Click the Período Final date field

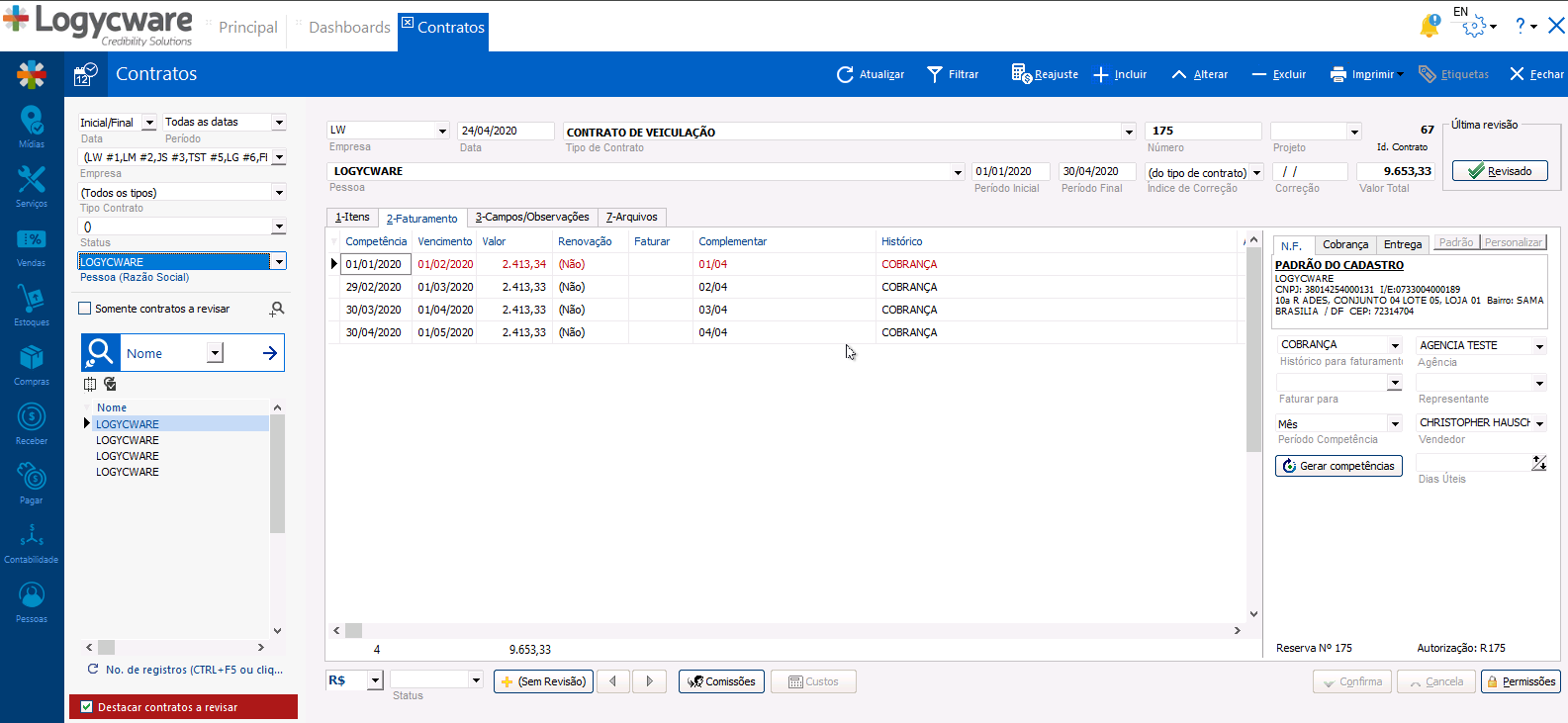coord(1097,171)
